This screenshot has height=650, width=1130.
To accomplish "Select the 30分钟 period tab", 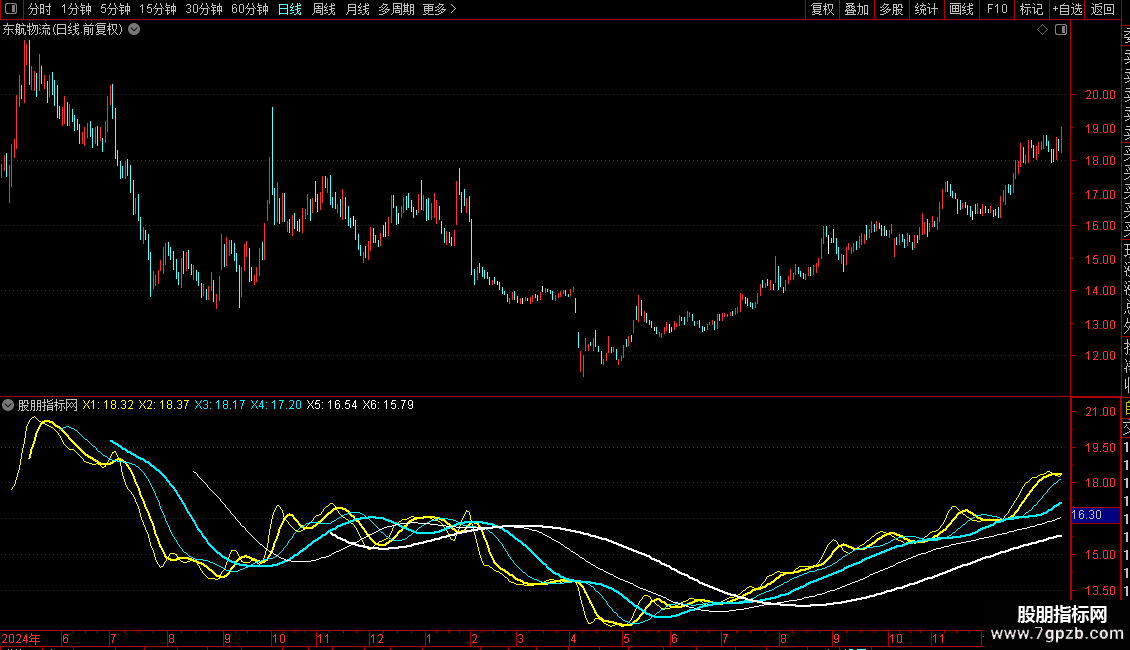I will 204,9.
